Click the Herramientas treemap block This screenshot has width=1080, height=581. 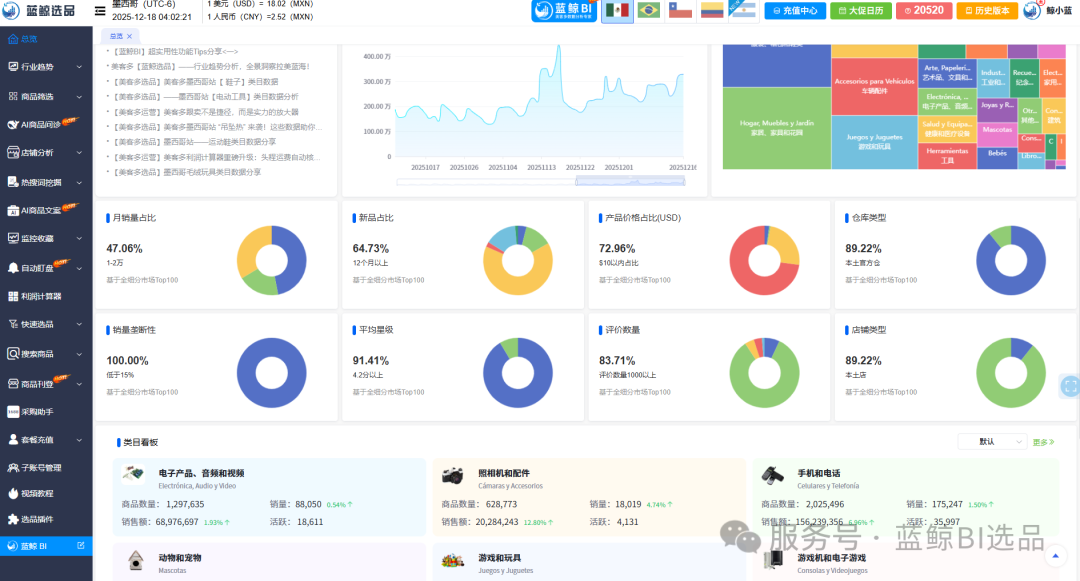pyautogui.click(x=947, y=156)
